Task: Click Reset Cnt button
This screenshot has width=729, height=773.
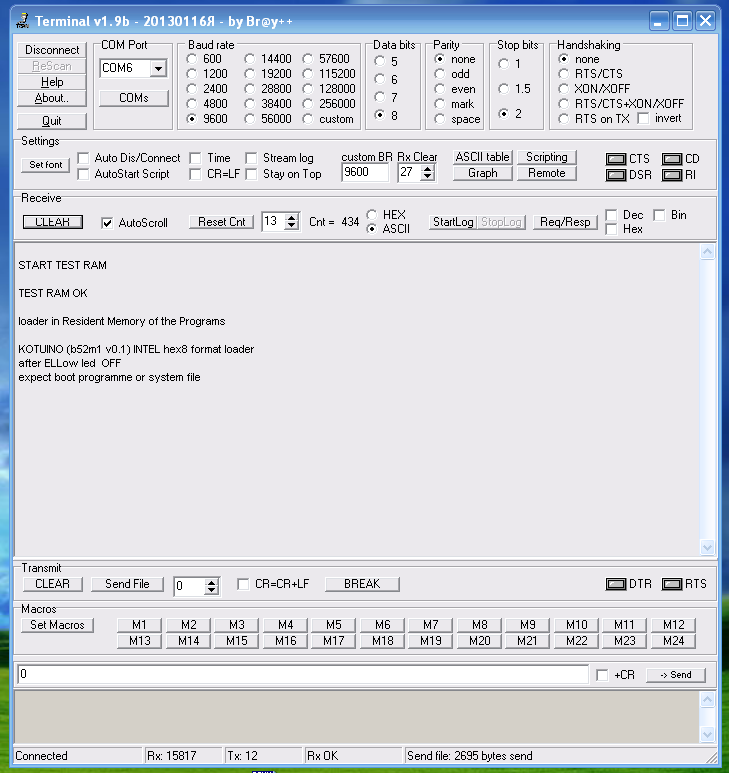Action: [221, 222]
